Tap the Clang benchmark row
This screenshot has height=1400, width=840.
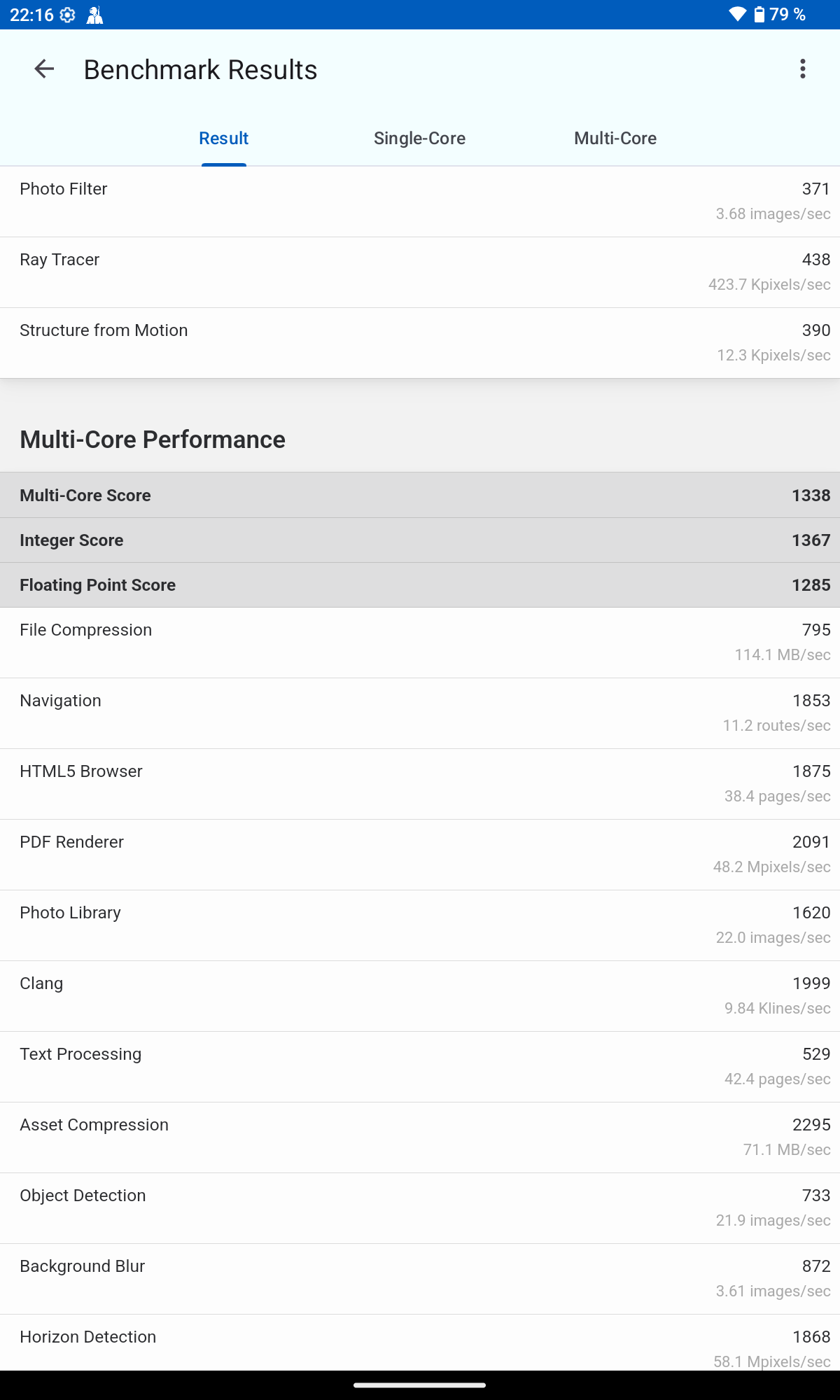click(x=420, y=996)
